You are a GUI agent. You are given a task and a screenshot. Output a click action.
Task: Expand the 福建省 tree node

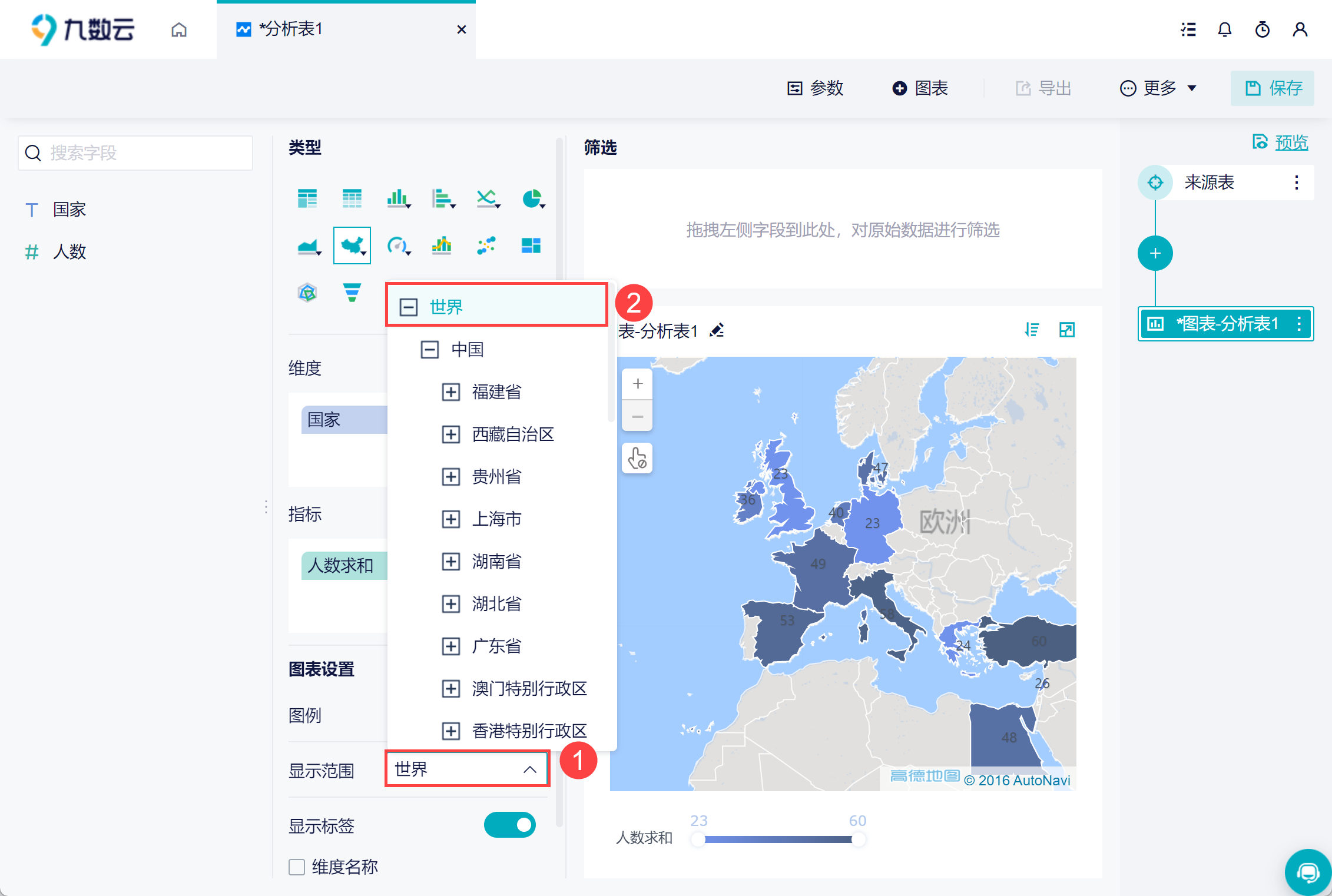point(451,392)
